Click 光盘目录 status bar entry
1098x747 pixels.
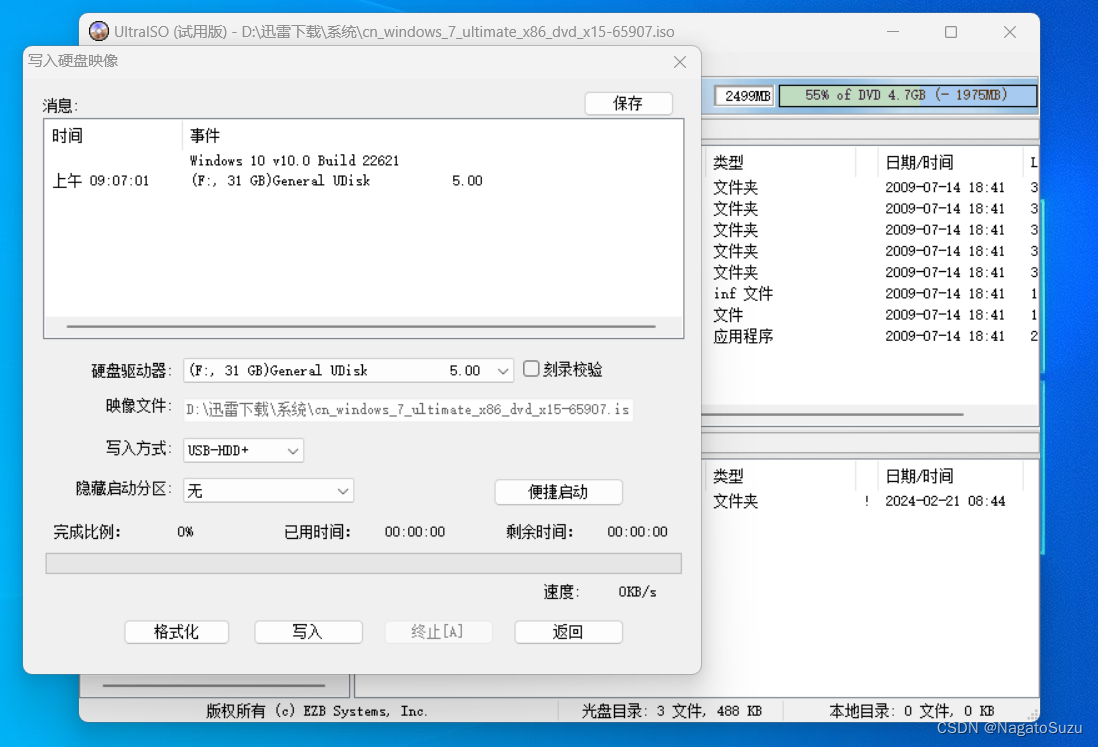tap(672, 711)
